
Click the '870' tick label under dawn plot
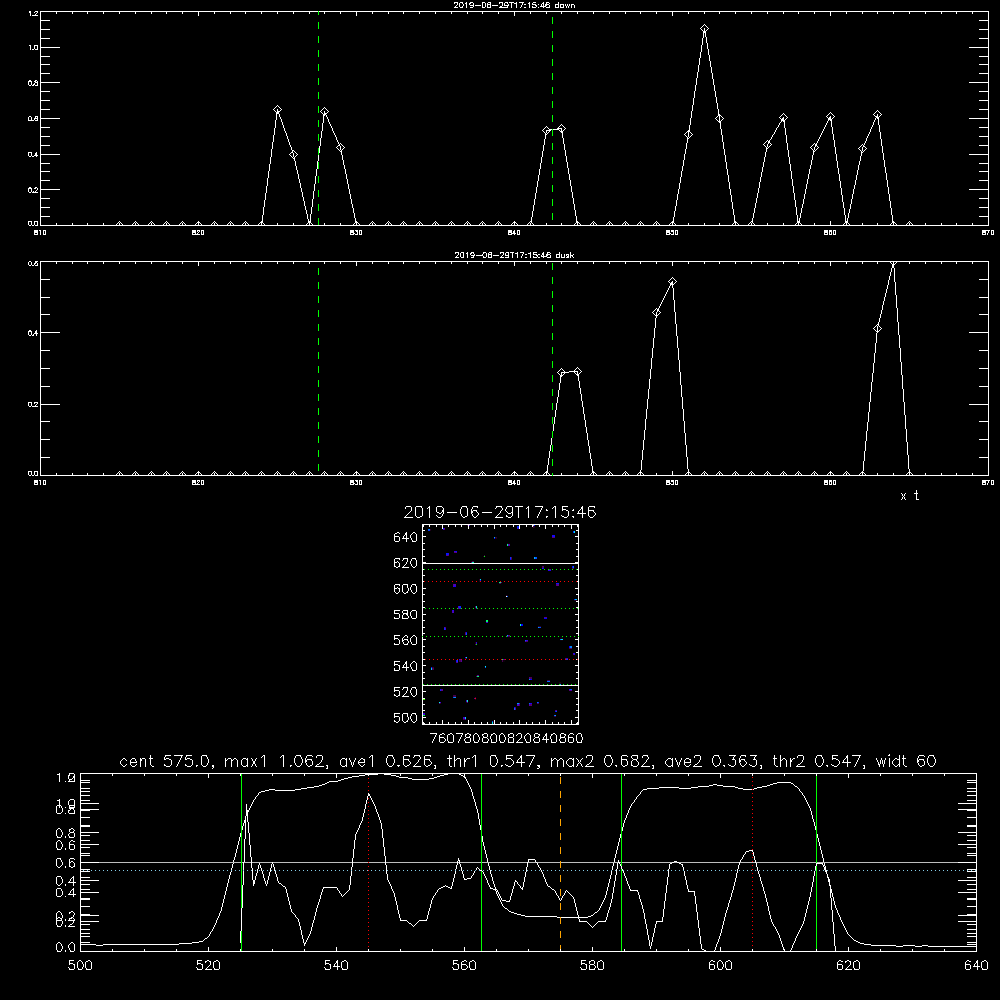click(x=988, y=233)
